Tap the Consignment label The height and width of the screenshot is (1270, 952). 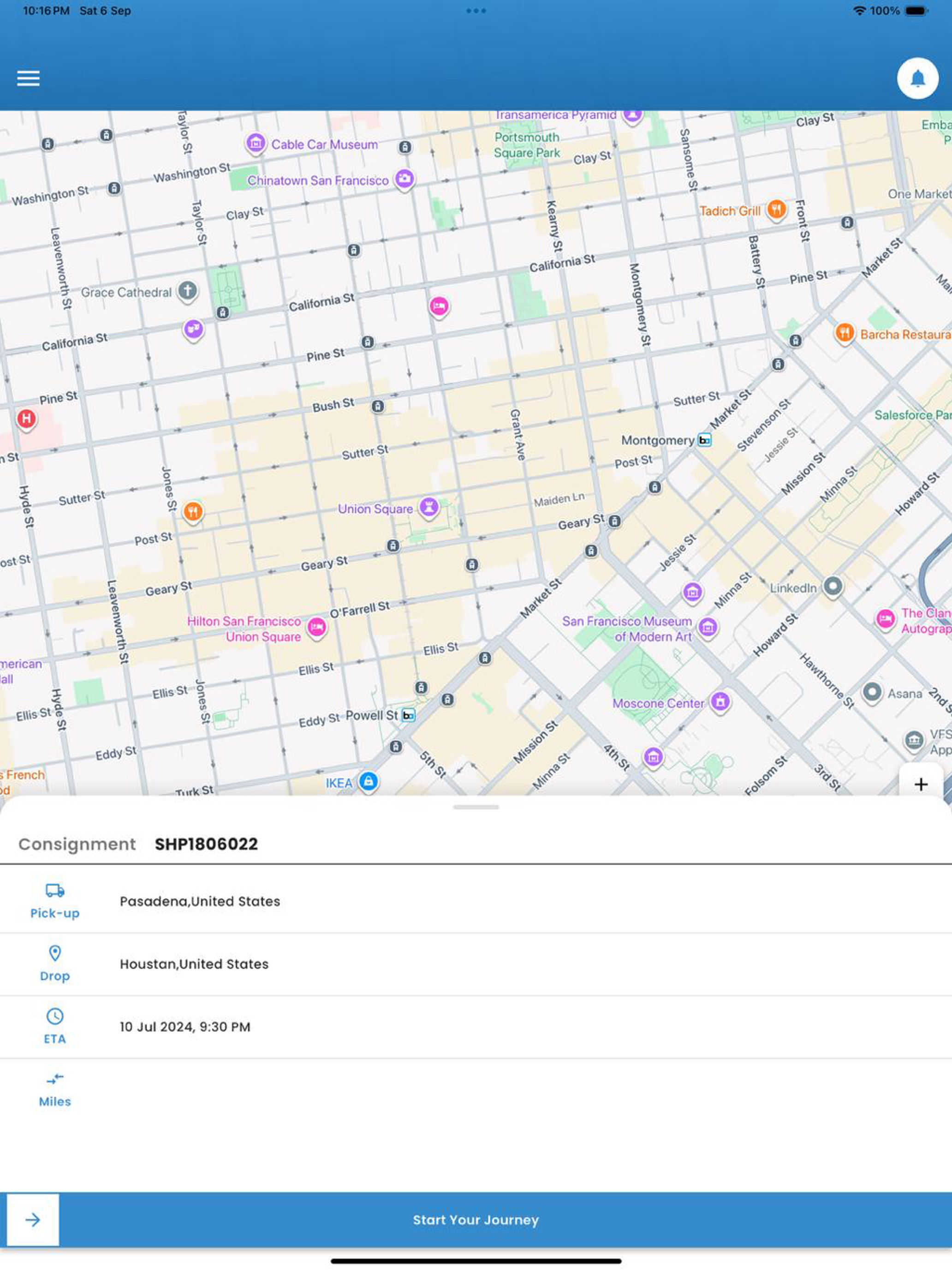click(77, 844)
